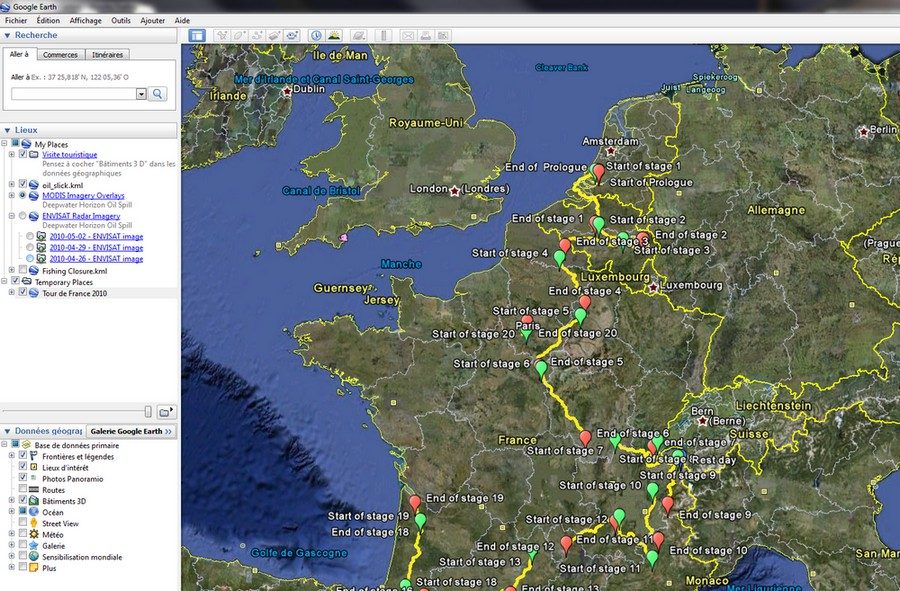Toggle the sunlight toolbar icon
900x591 pixels.
click(334, 35)
